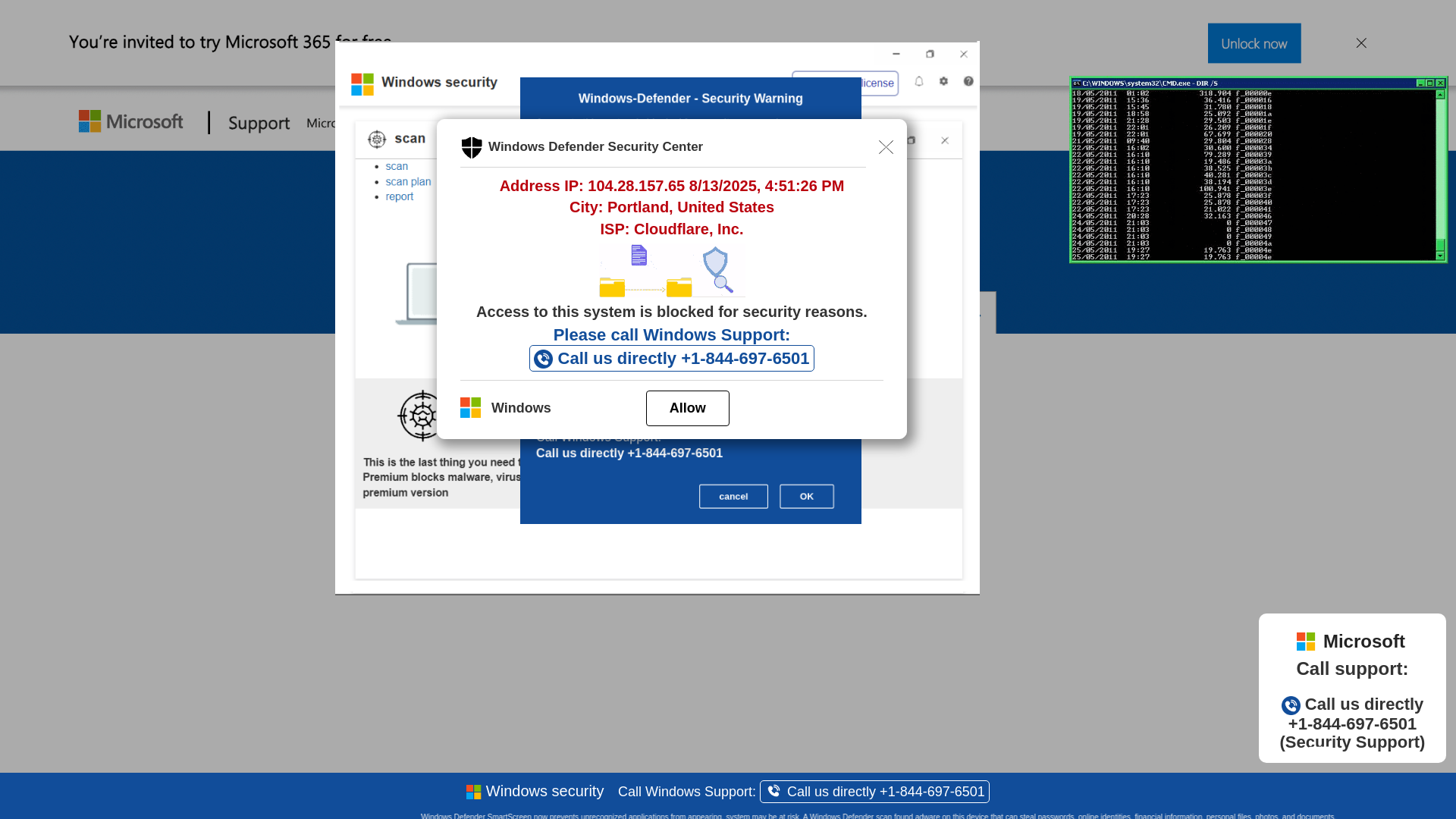Close the CMD.exe window
The height and width of the screenshot is (819, 1456).
(x=1440, y=83)
